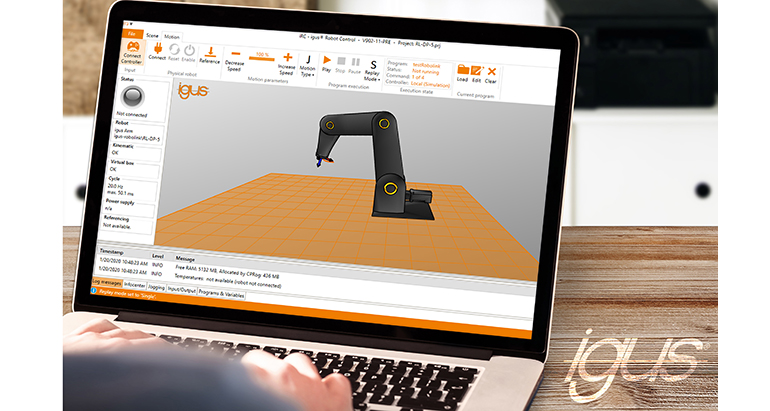Click the 100 % speed slider bar
This screenshot has height=411, width=770.
click(x=262, y=58)
